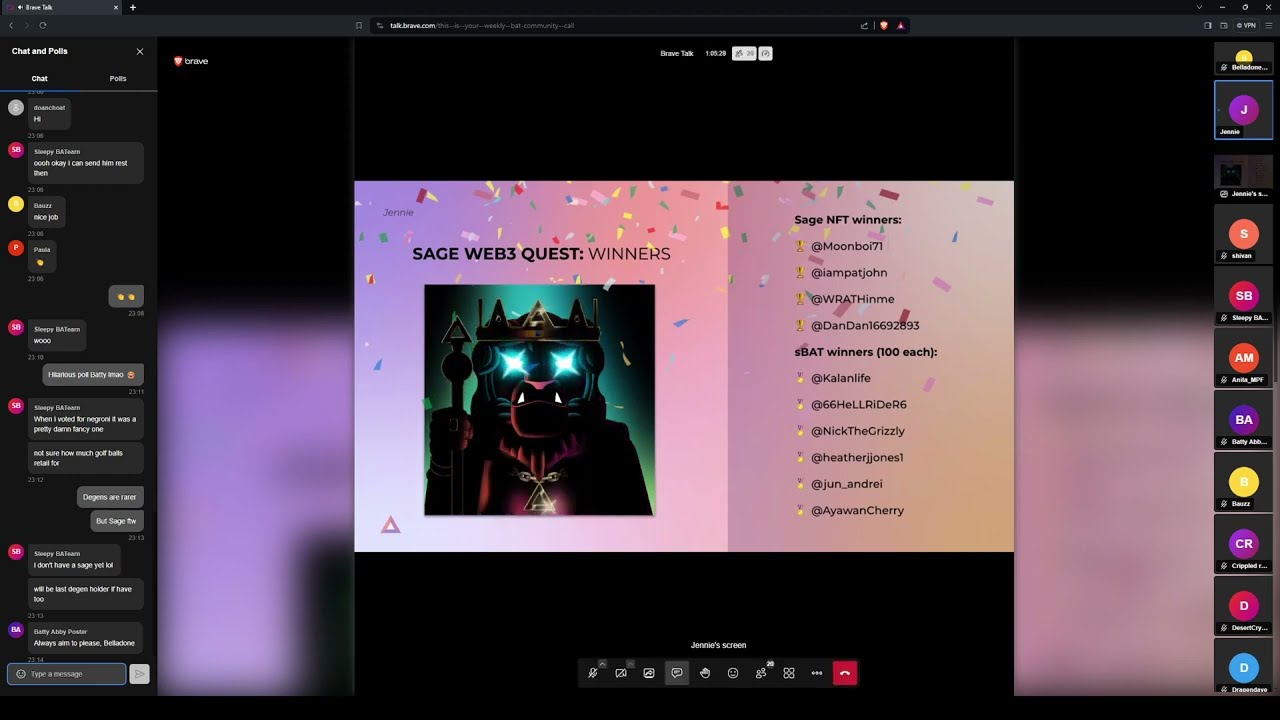
Task: Toggle the chat panel button
Action: [677, 673]
